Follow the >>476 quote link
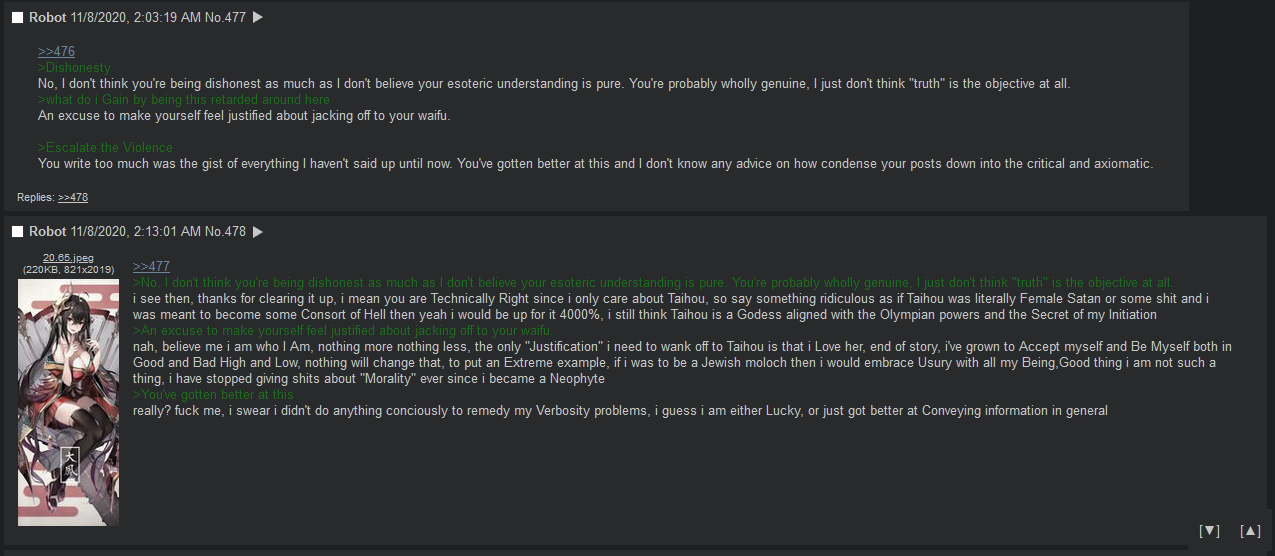The height and width of the screenshot is (556, 1275). [56, 51]
